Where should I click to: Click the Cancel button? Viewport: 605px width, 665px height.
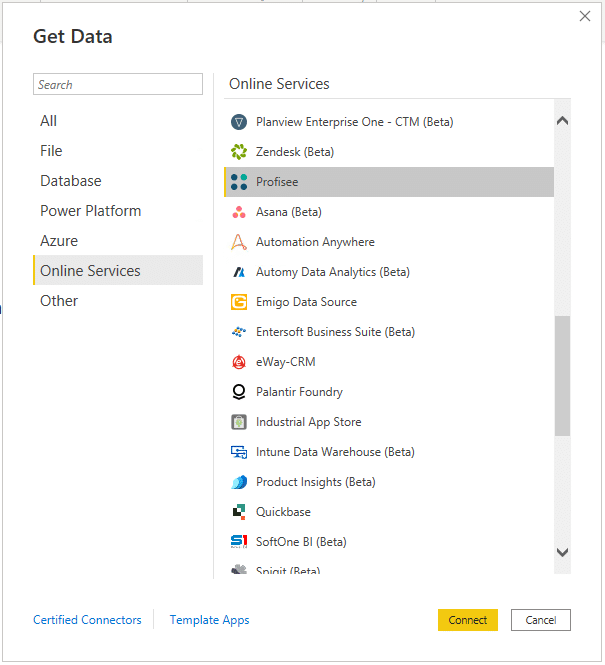(x=541, y=620)
